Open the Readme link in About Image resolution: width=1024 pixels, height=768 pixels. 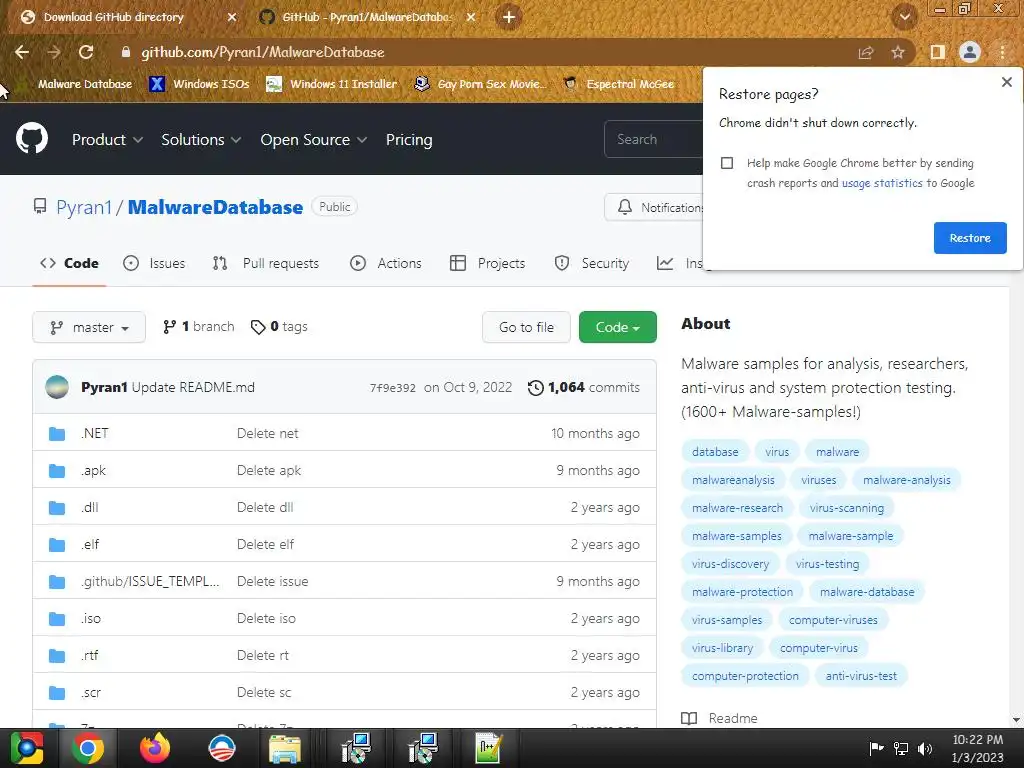point(720,718)
